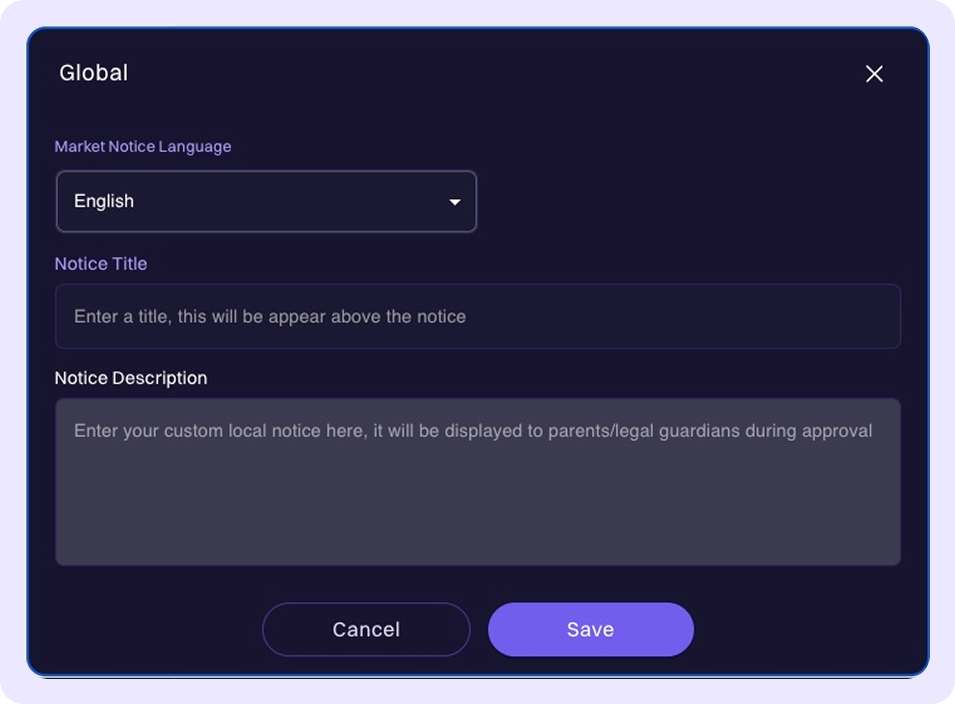Click the "Enter a title" placeholder text
The width and height of the screenshot is (955, 704).
tap(270, 316)
